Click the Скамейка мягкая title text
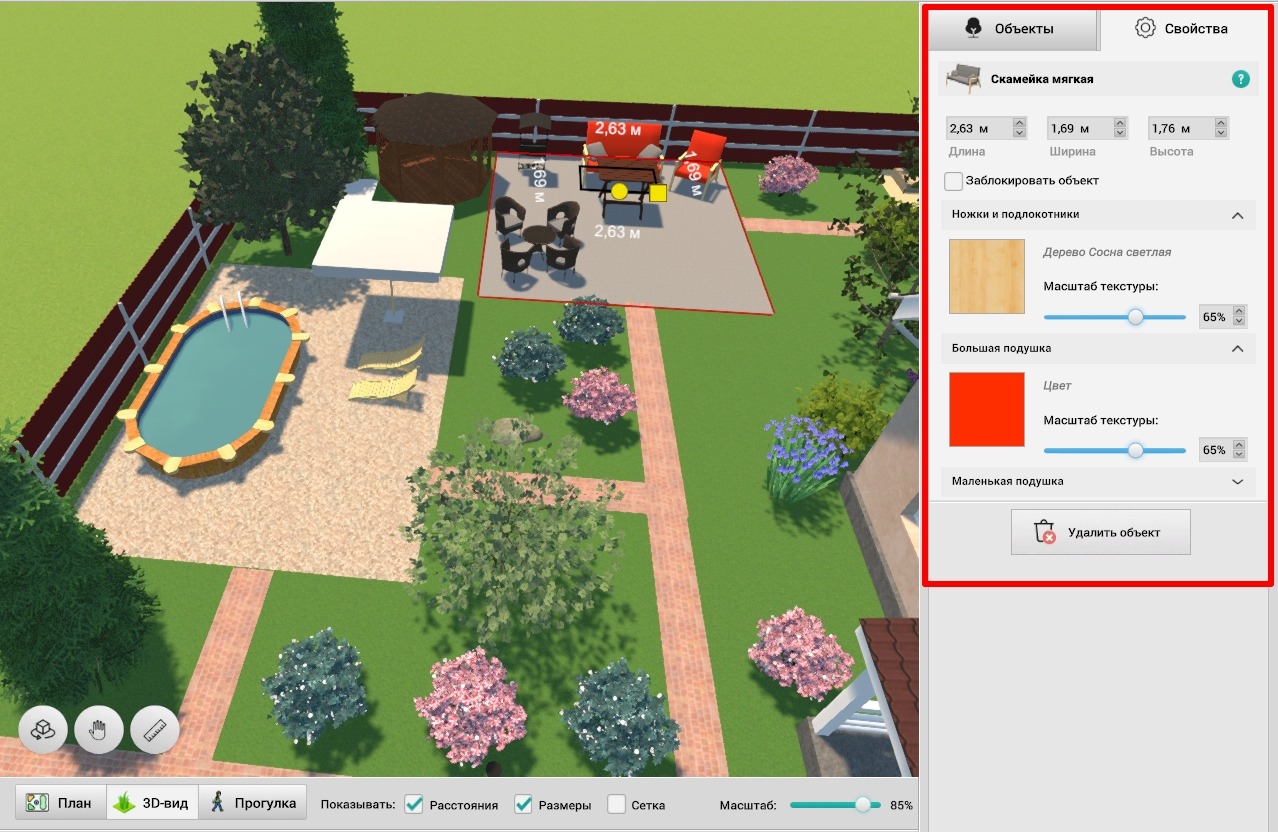1278x832 pixels. (x=1042, y=79)
